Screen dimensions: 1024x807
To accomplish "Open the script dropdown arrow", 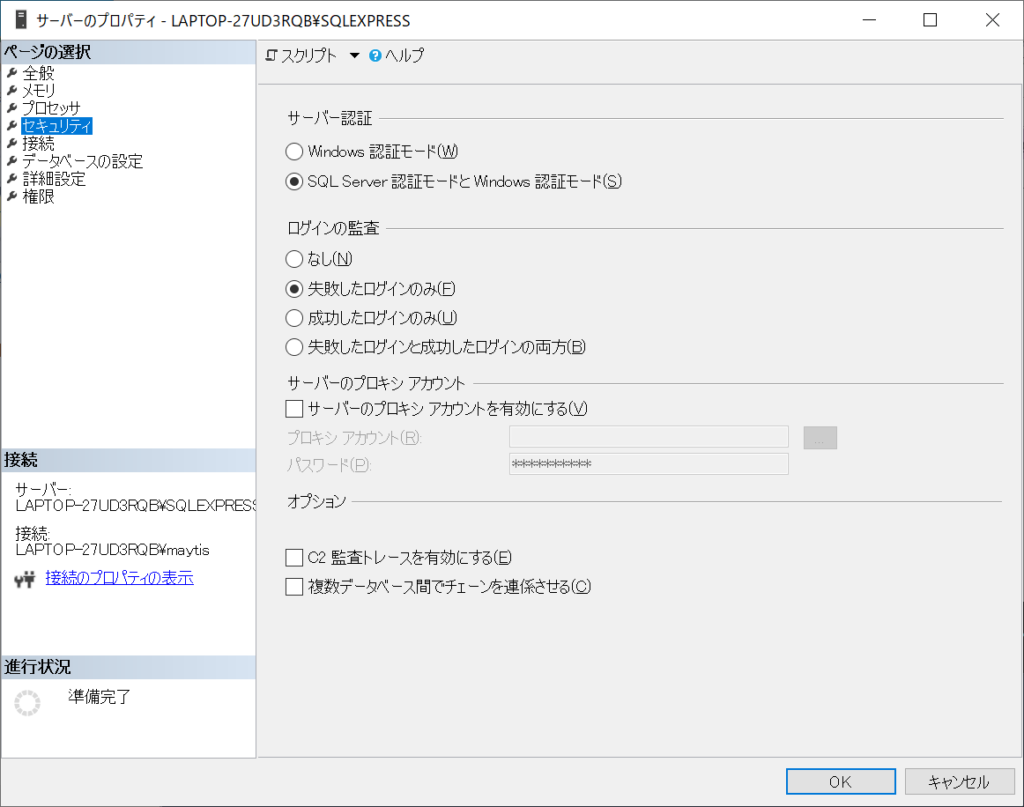I will pos(354,56).
